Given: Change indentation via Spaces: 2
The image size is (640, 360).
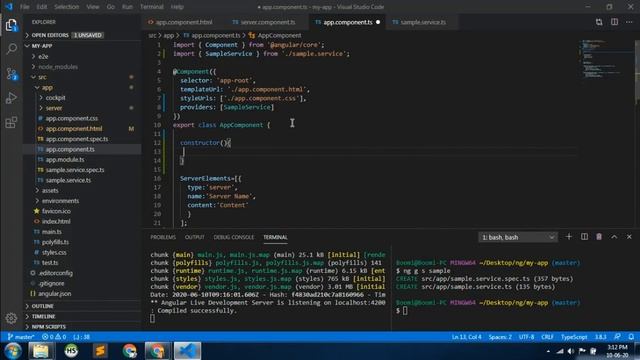Looking at the screenshot, I should click(500, 337).
